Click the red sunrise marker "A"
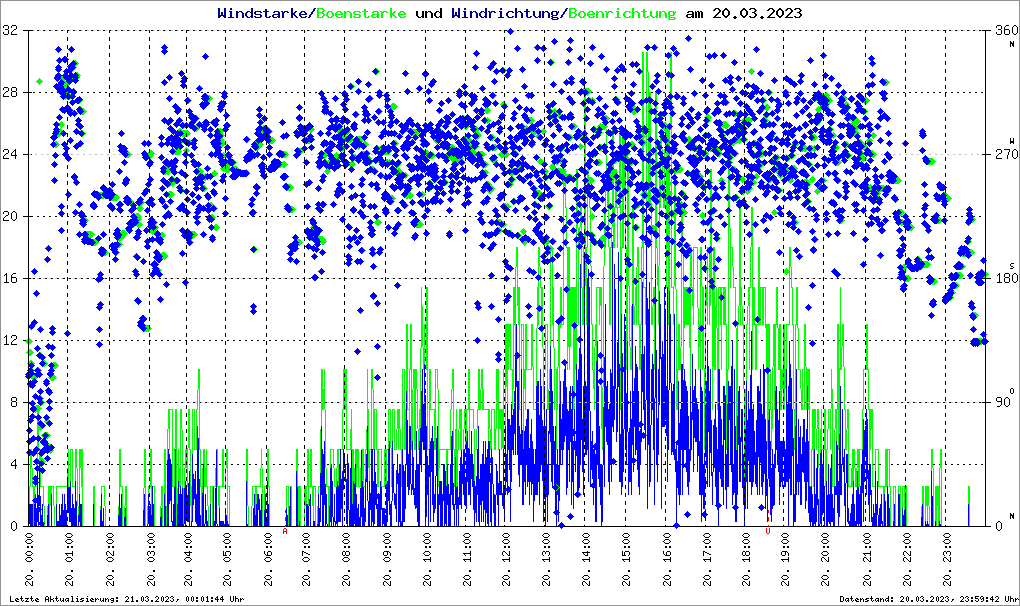 [286, 532]
